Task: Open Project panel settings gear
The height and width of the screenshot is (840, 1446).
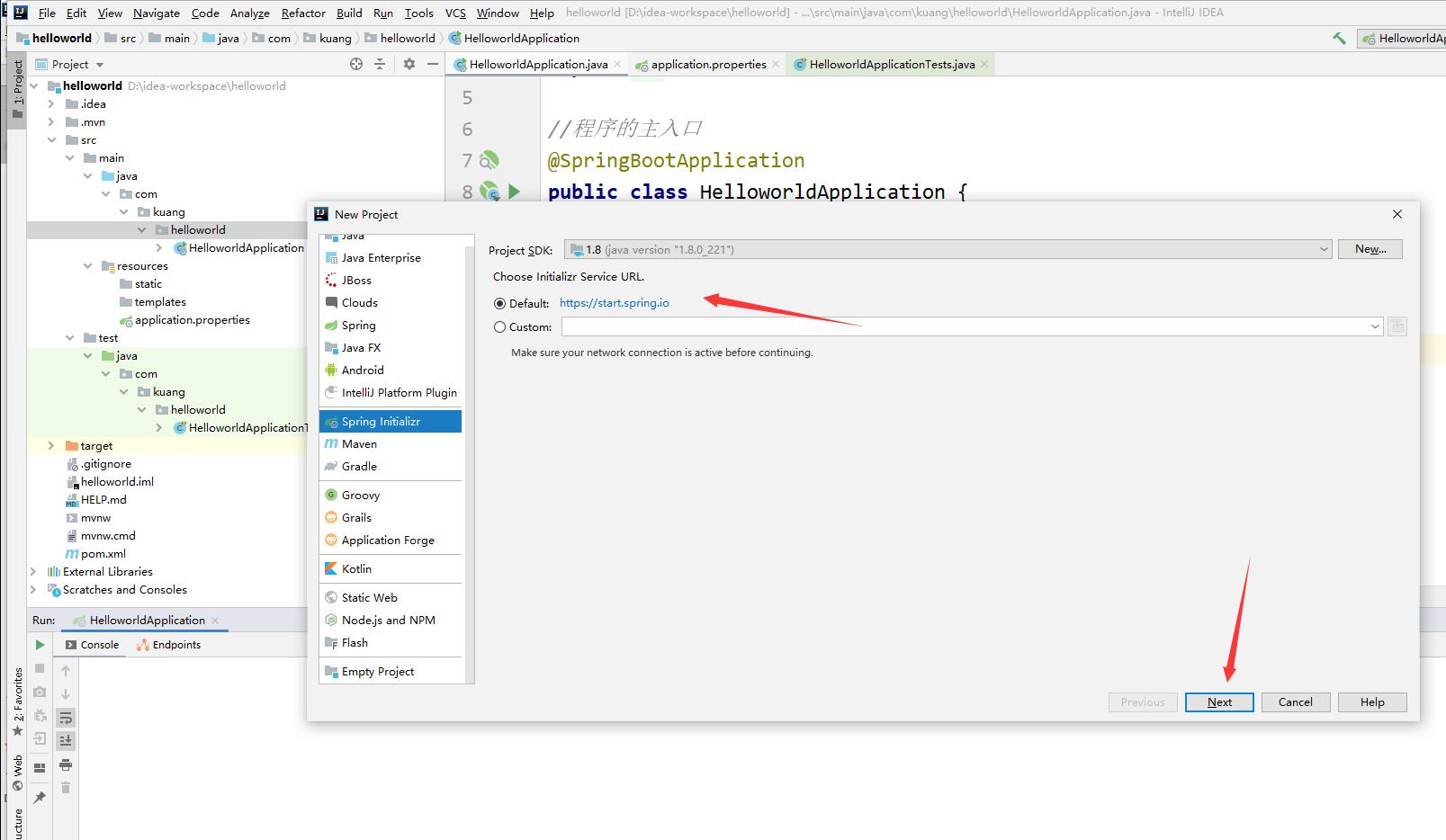Action: tap(409, 64)
